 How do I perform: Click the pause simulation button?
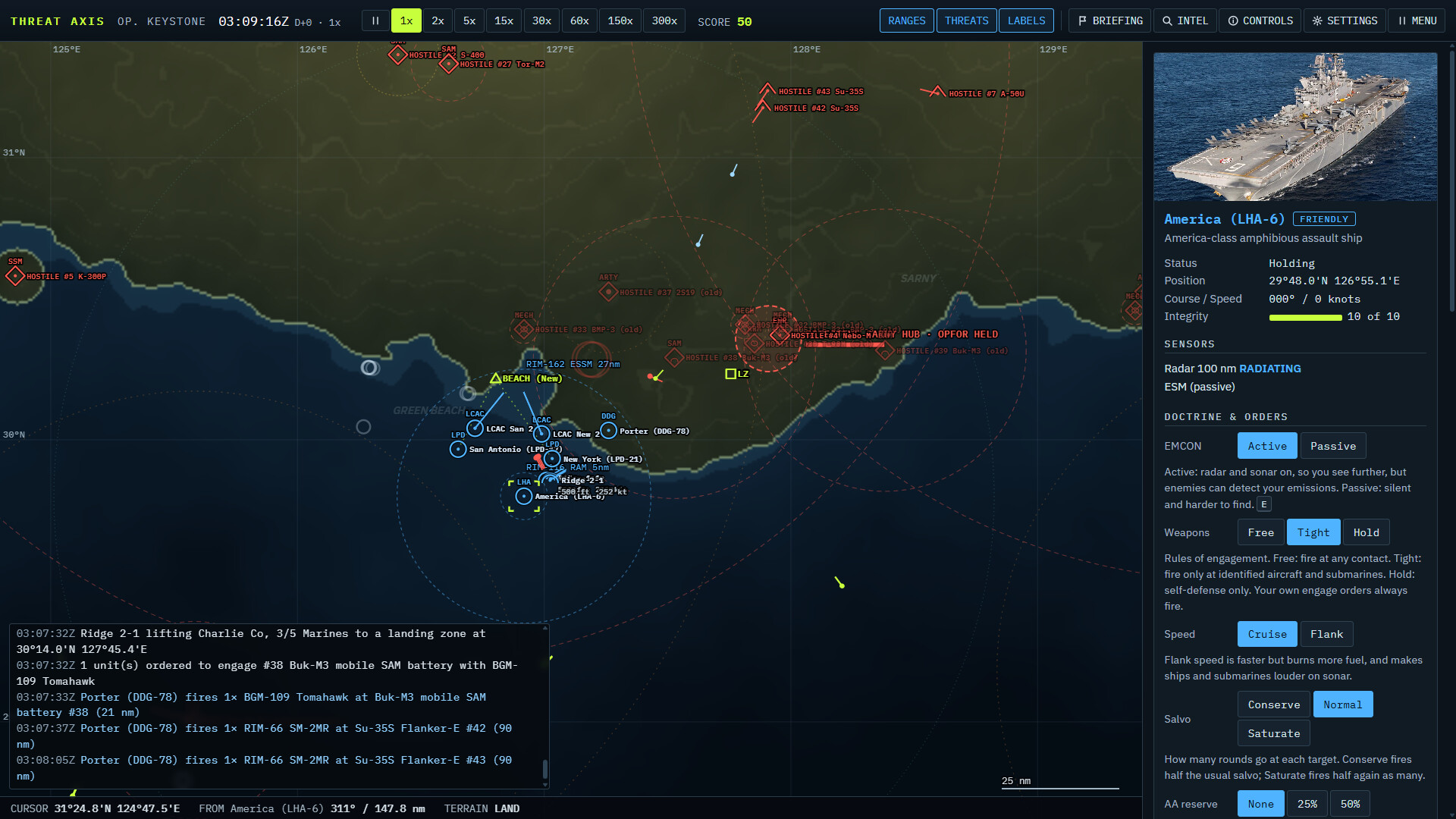[x=375, y=21]
